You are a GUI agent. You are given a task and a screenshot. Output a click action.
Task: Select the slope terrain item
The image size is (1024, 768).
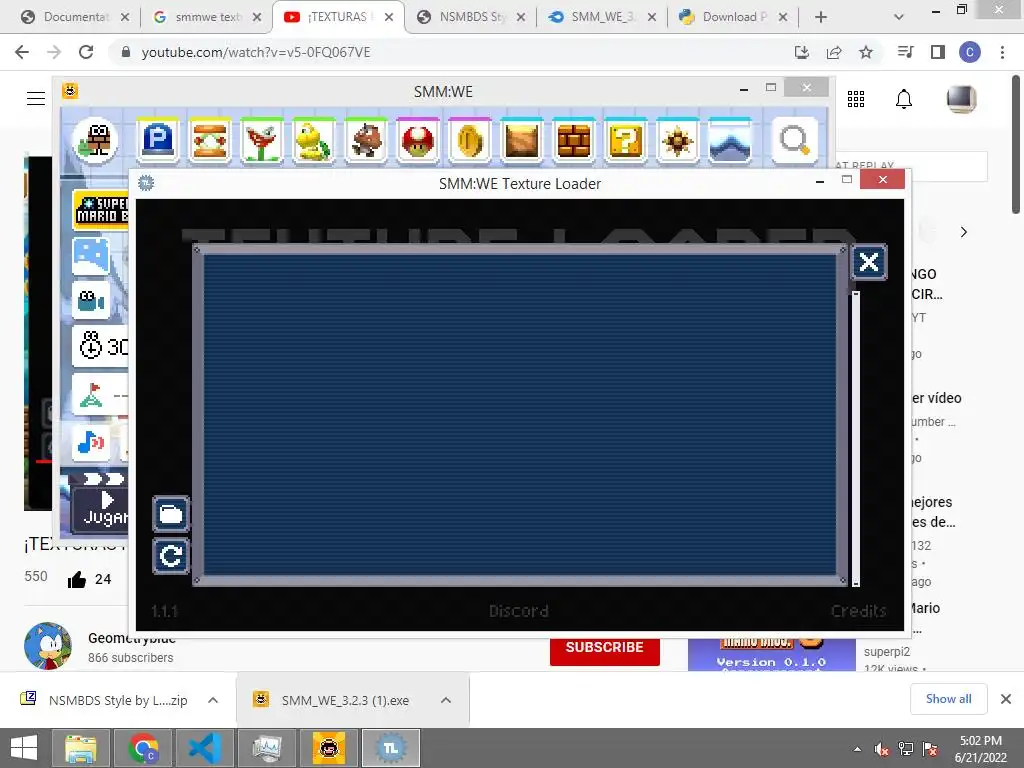coord(729,140)
